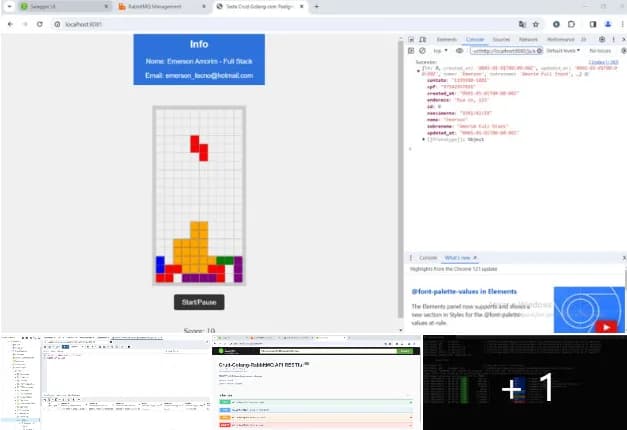Screen dimensions: 627x430
Task: Open the Crud-Golang-RabbitMQ Swagger thumbnail
Action: (316, 383)
